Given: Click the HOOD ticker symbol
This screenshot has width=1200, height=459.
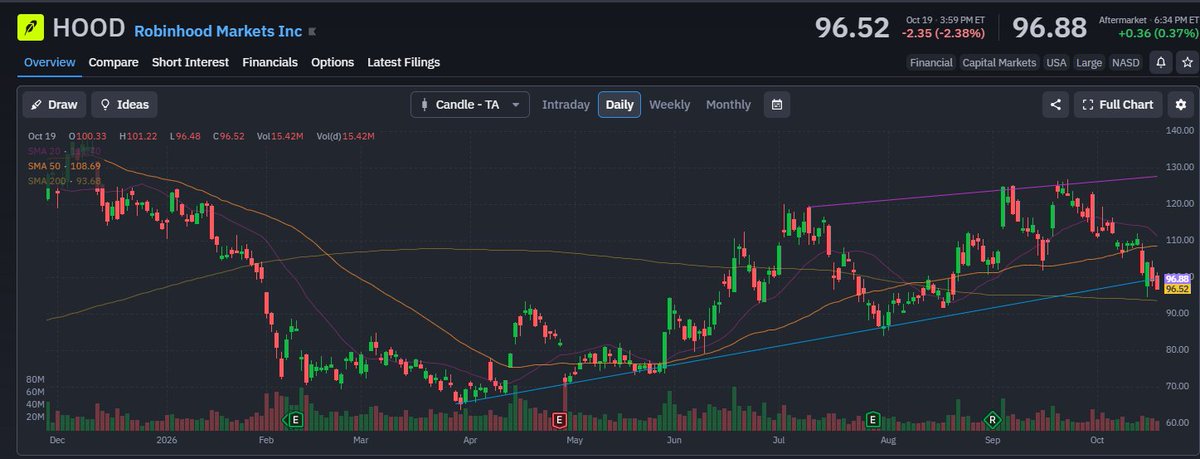Looking at the screenshot, I should [90, 28].
